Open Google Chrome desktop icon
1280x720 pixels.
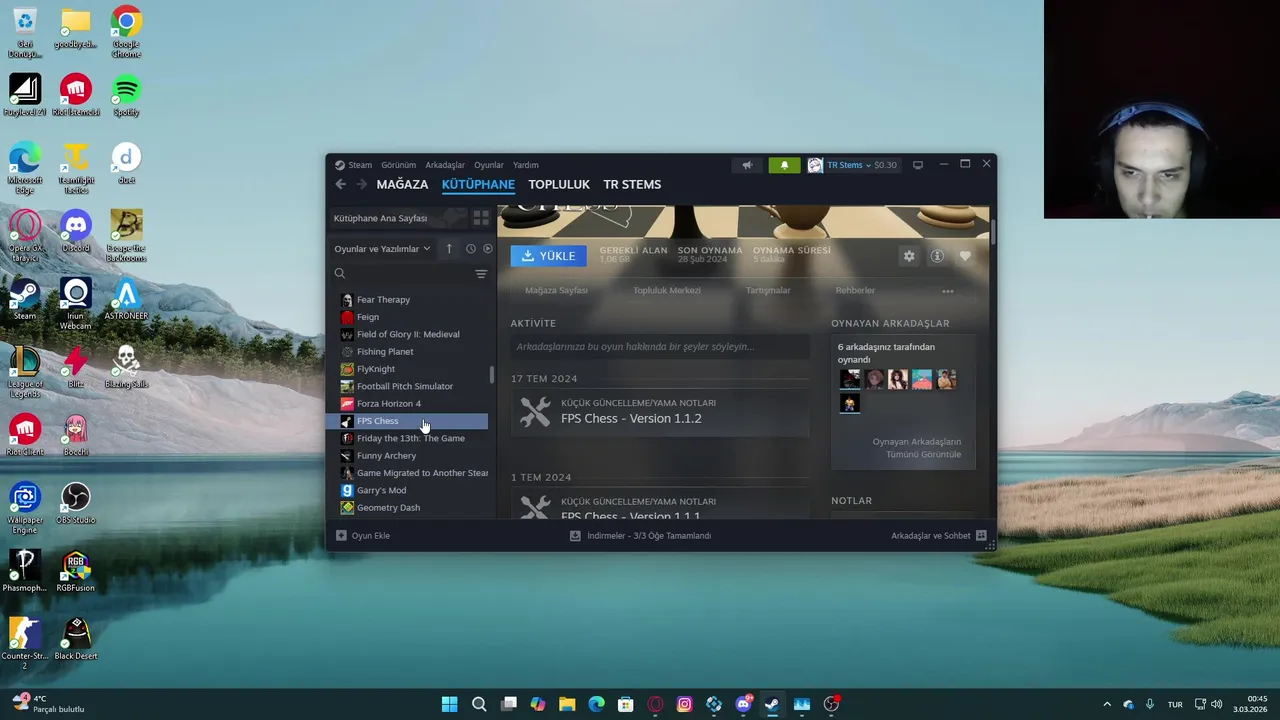pos(126,32)
